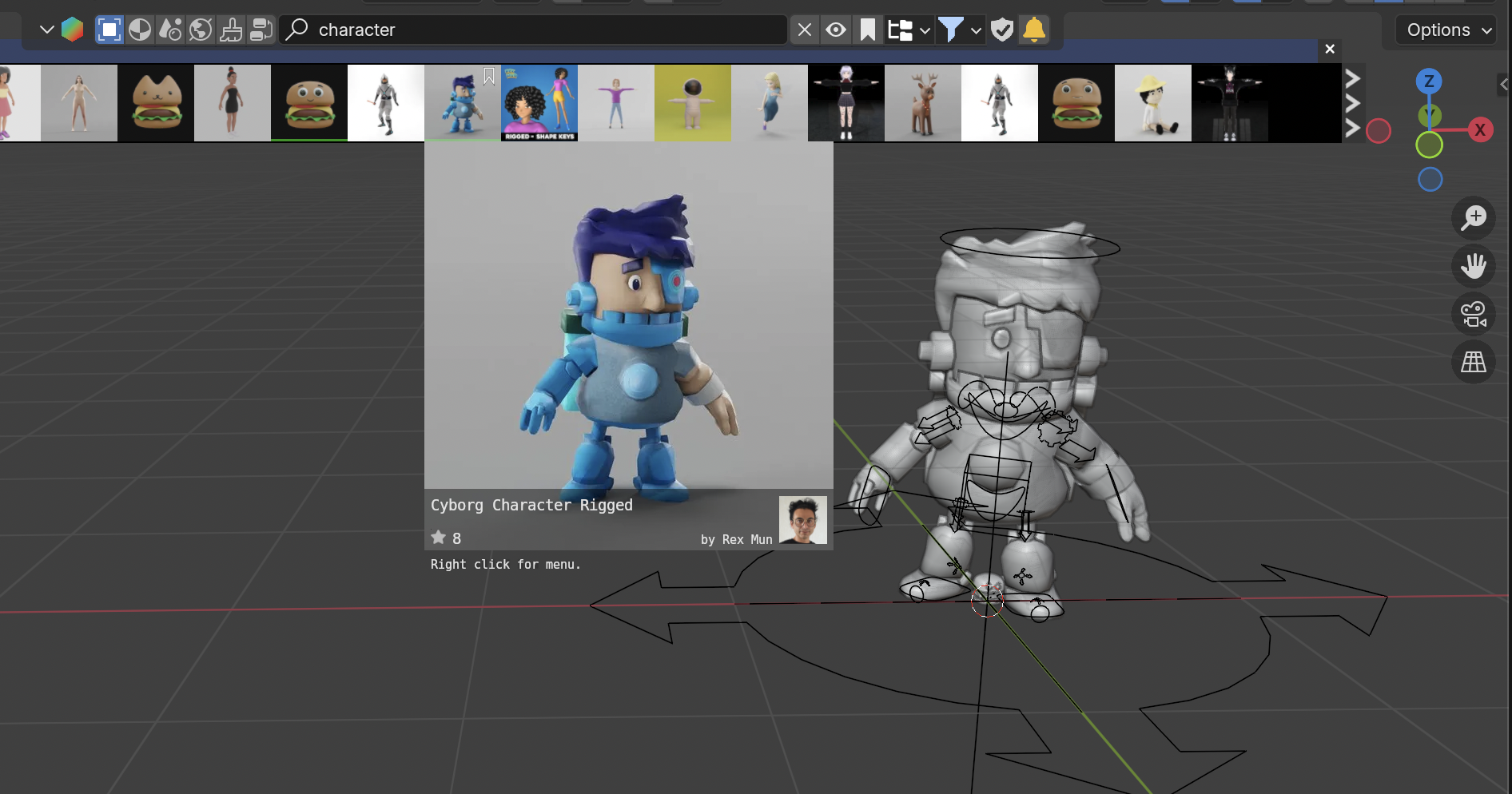Viewport: 1512px width, 794px height.
Task: Click the magnifier search icon
Action: tap(296, 30)
